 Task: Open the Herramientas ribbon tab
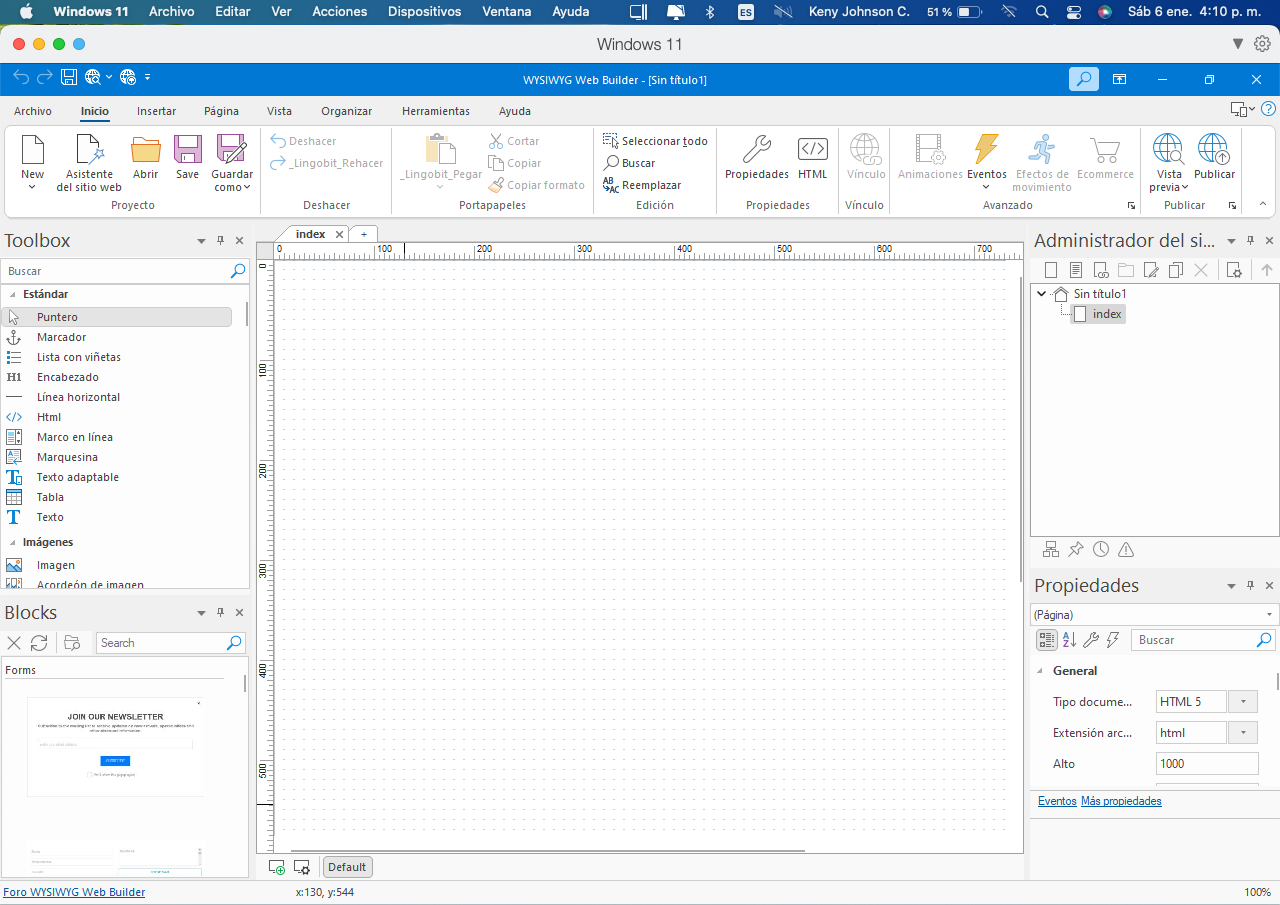point(436,111)
